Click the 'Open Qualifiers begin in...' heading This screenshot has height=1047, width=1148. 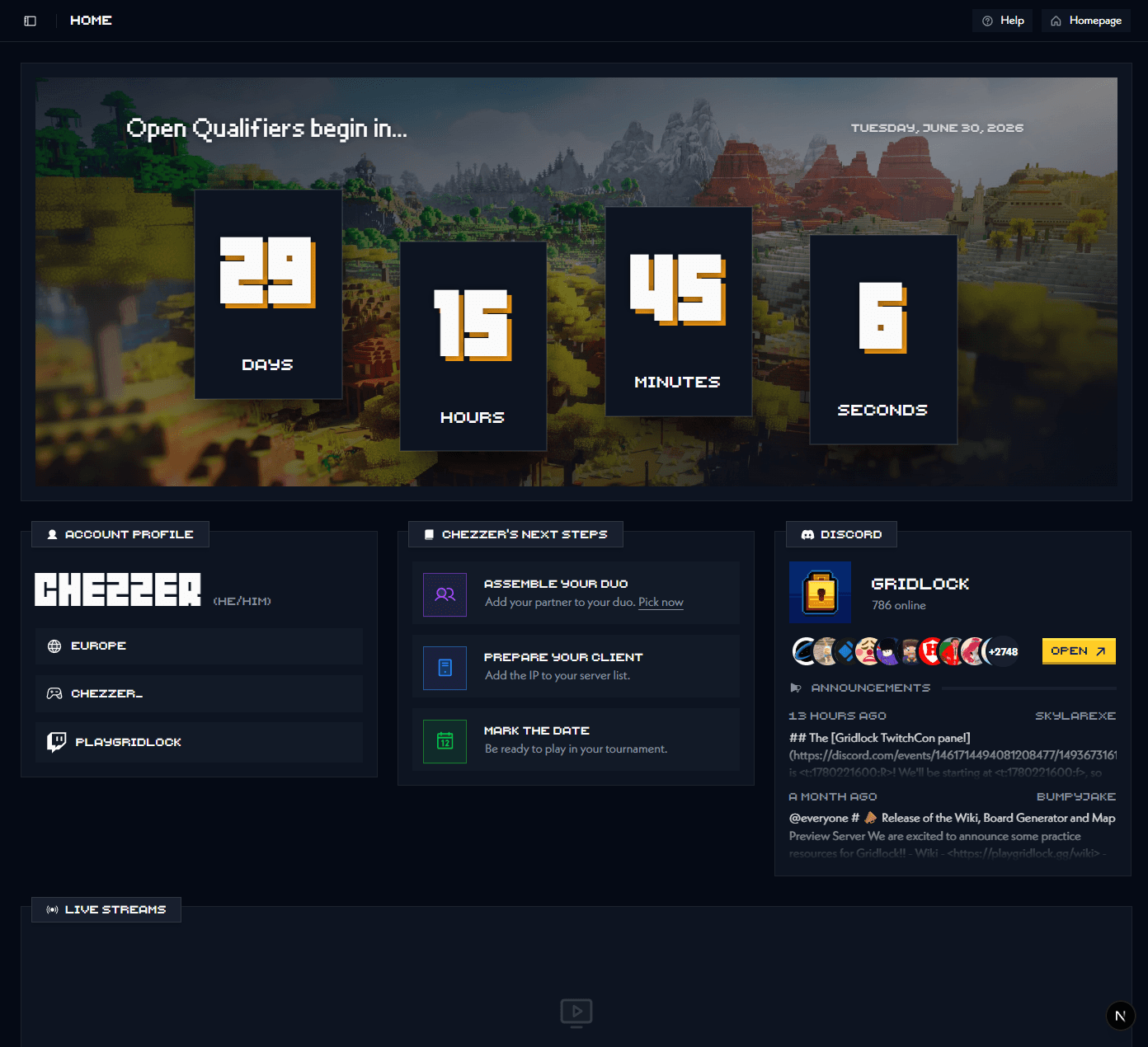point(266,129)
